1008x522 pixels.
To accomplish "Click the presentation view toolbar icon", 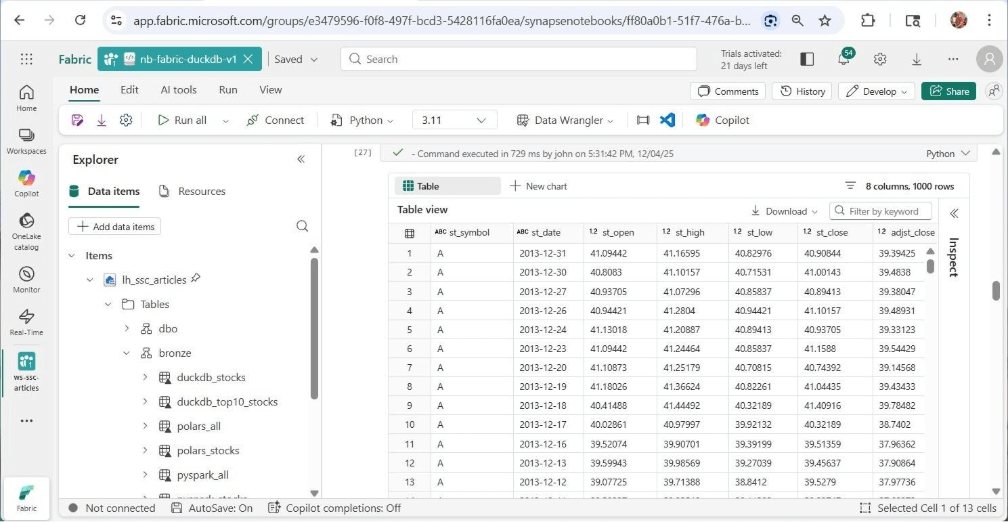I will click(x=643, y=120).
